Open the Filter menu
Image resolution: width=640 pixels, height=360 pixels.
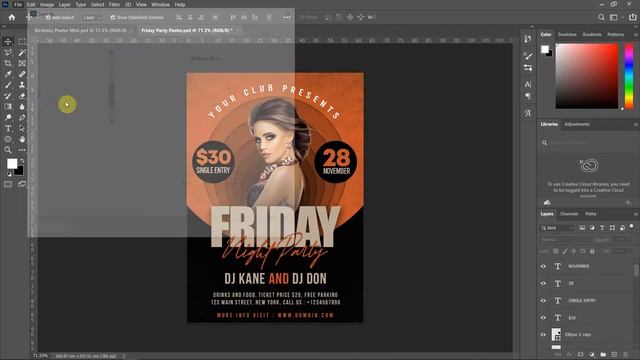[114, 4]
